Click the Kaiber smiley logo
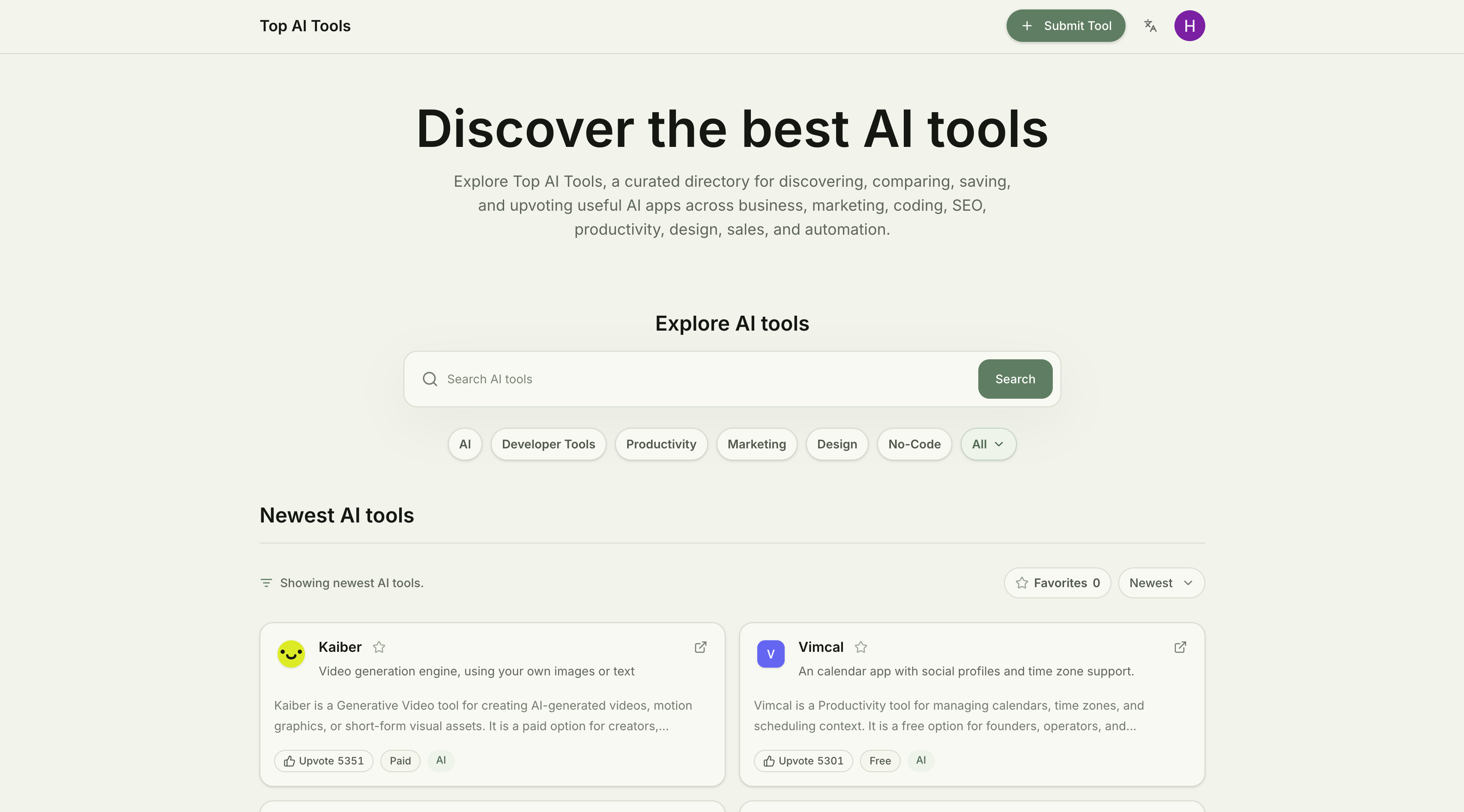Image resolution: width=1464 pixels, height=812 pixels. [x=291, y=654]
